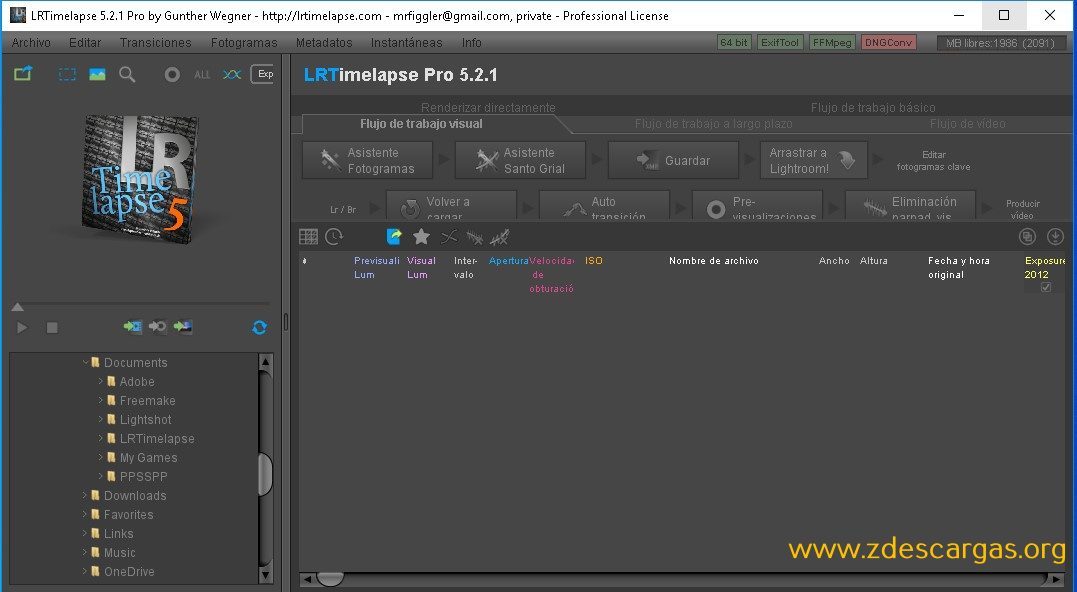Click the FFMpeg status indicator

(832, 43)
